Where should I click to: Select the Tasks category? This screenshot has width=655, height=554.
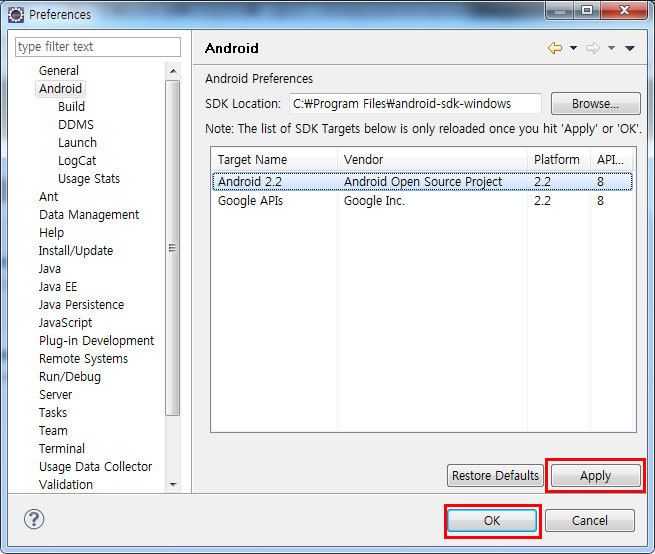[53, 412]
